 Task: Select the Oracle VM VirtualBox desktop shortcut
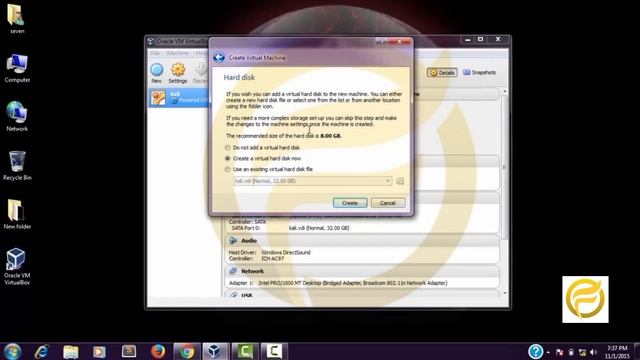pyautogui.click(x=17, y=266)
